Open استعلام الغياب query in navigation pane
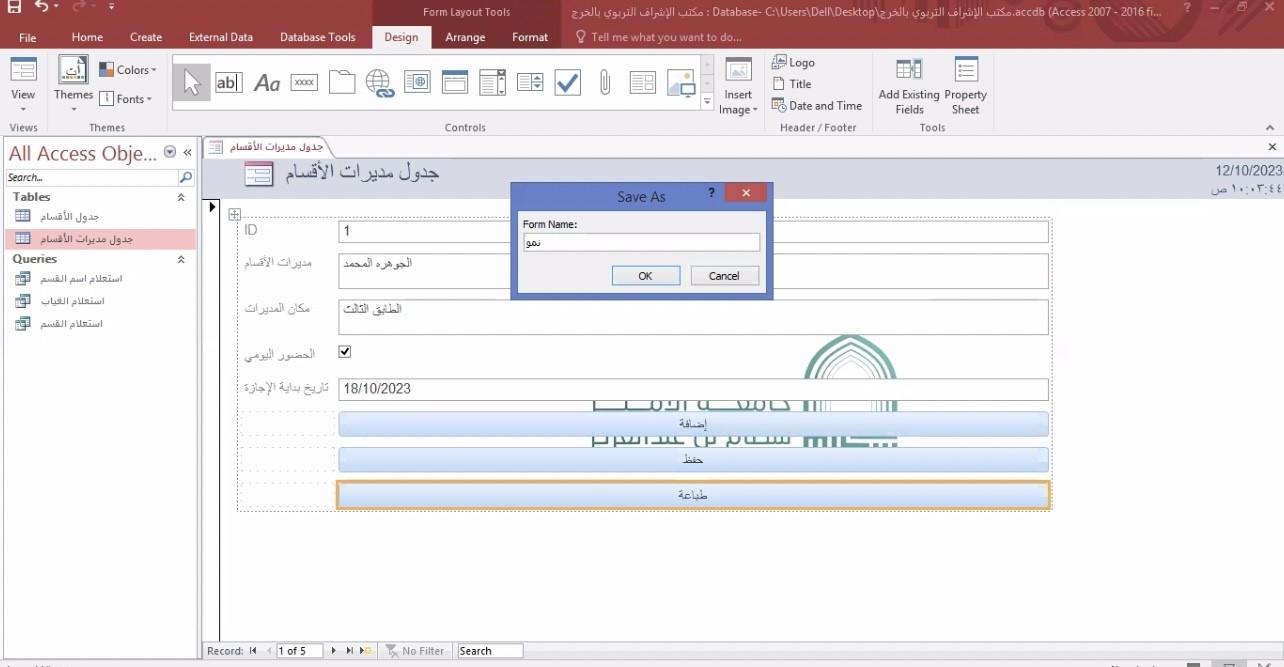1284x667 pixels. click(x=71, y=301)
